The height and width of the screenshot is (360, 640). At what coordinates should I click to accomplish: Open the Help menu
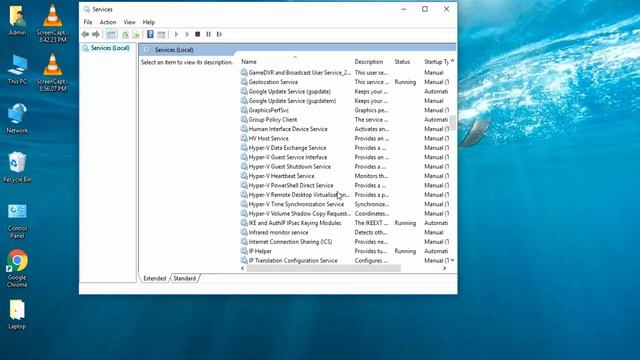coord(149,22)
